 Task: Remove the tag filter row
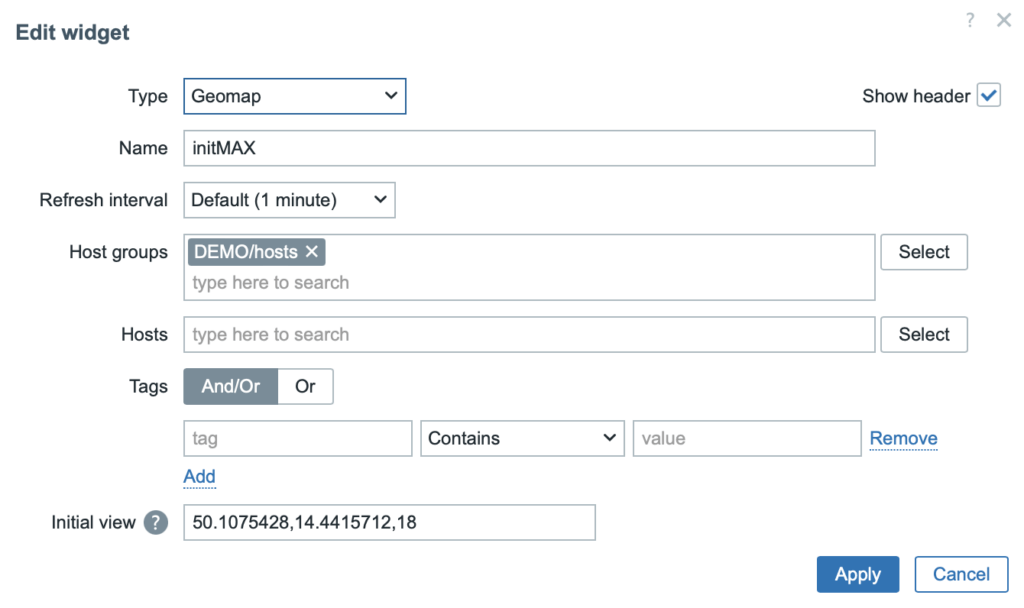coord(903,438)
